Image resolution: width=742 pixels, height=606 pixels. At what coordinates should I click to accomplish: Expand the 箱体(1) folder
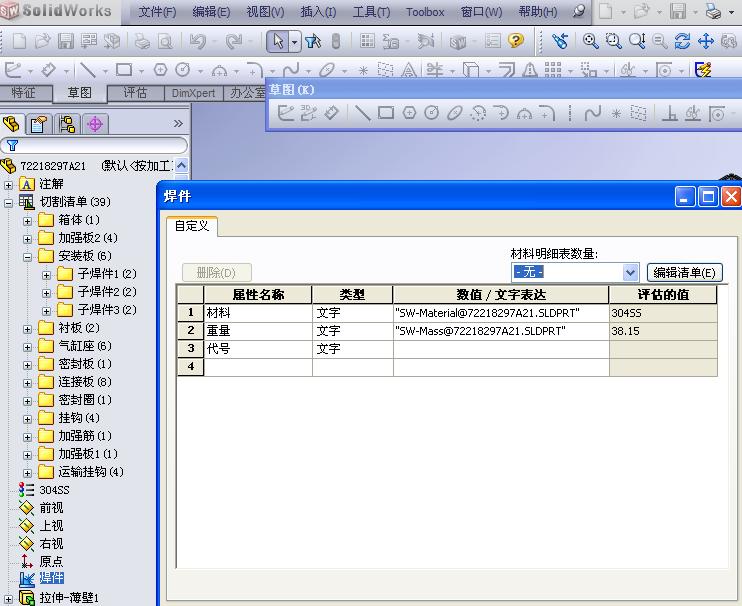tap(27, 220)
